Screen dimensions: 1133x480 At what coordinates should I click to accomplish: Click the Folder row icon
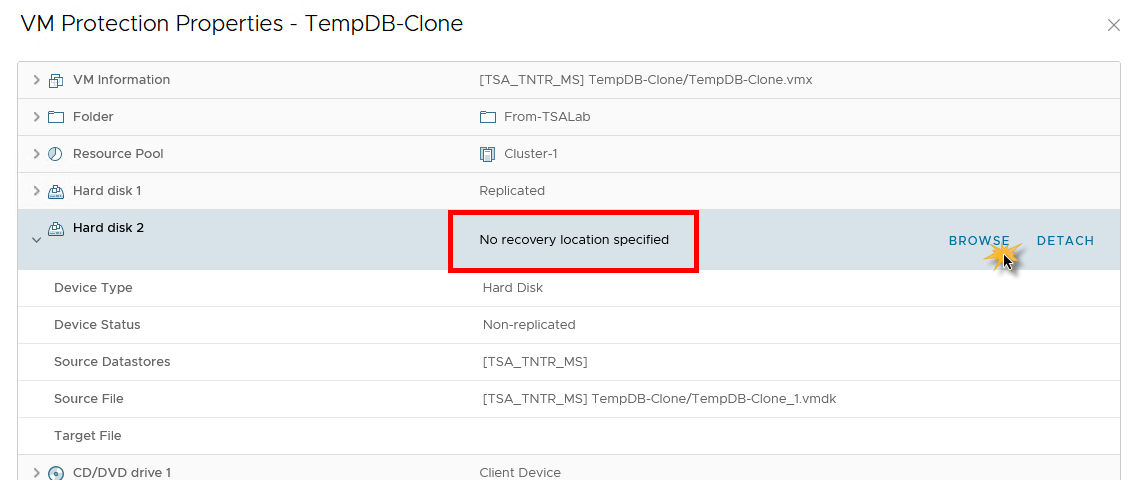pos(55,117)
